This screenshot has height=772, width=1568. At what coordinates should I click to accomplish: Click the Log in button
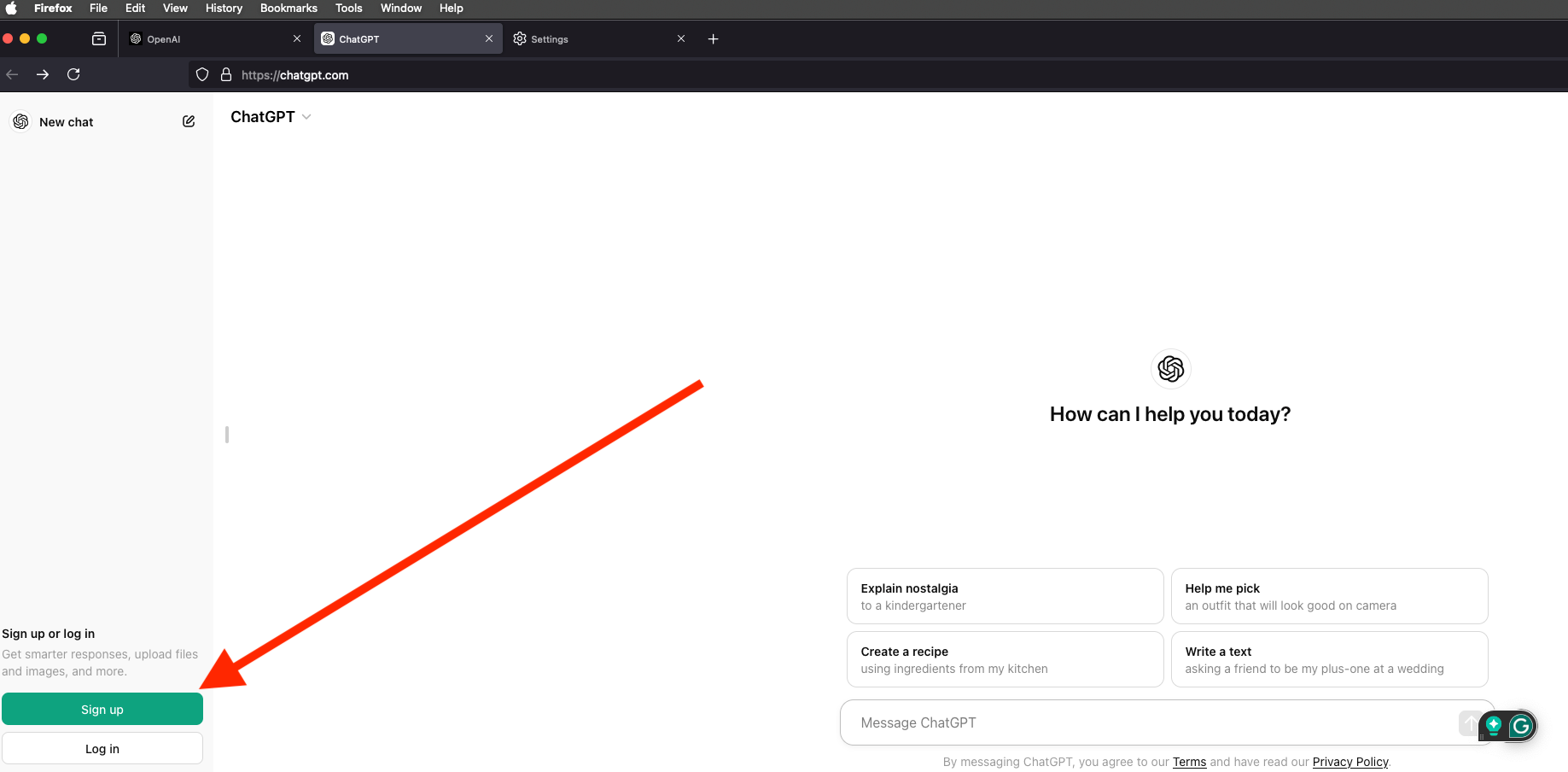102,748
